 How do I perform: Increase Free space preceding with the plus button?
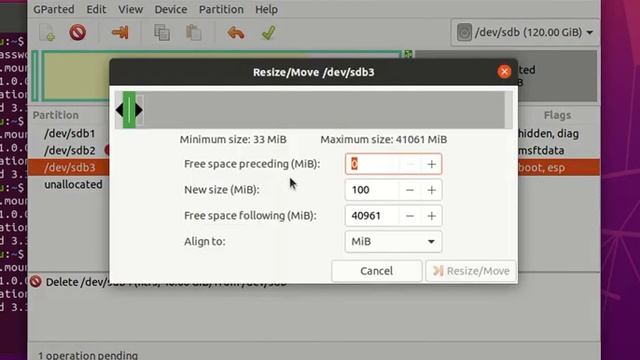click(431, 164)
